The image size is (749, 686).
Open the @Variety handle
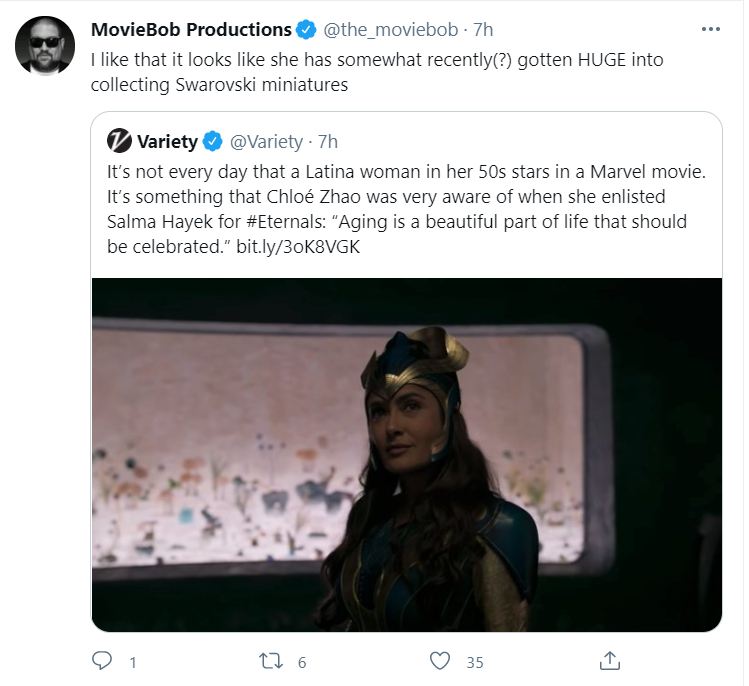267,141
